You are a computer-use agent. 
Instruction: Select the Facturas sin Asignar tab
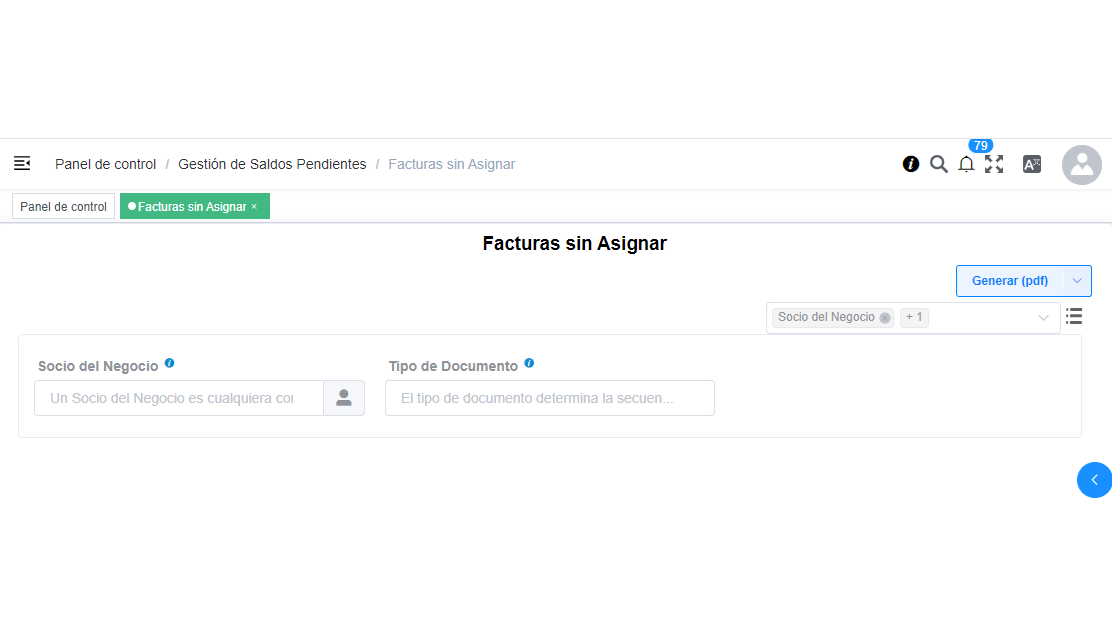tap(188, 206)
